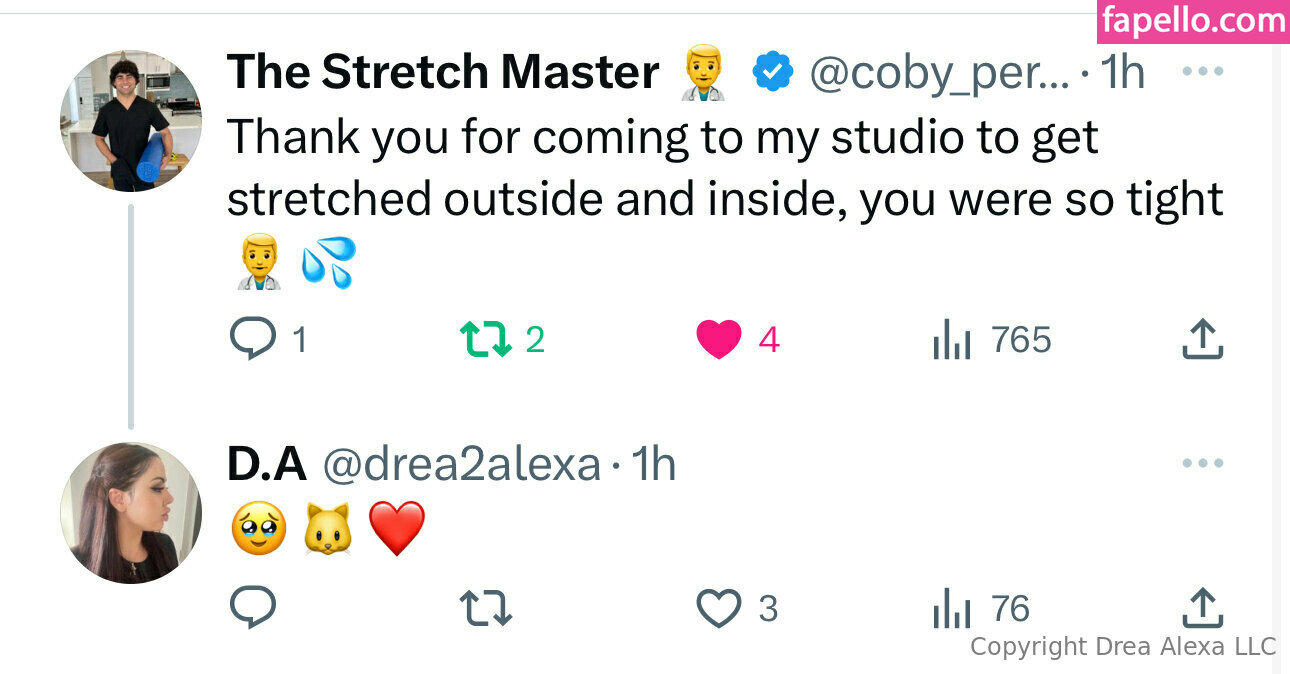The height and width of the screenshot is (674, 1290).
Task: View analytics showing 765 views
Action: pos(951,340)
